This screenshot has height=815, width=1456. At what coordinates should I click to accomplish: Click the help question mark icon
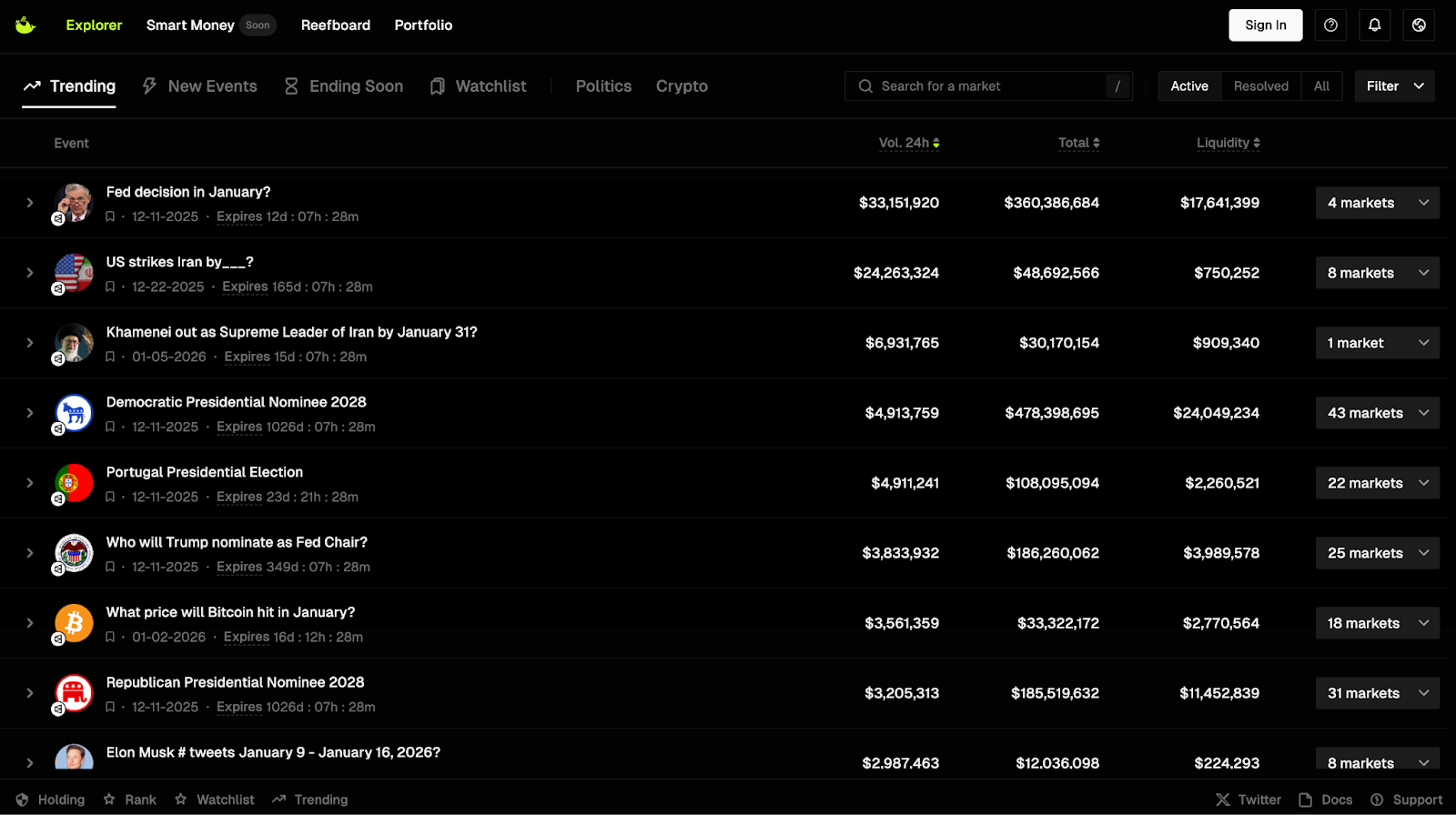1330,25
